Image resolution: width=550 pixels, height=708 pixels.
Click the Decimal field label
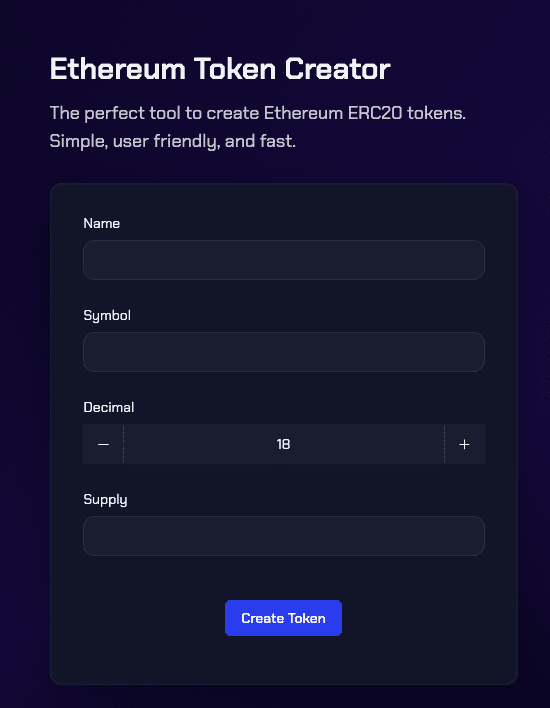point(109,407)
